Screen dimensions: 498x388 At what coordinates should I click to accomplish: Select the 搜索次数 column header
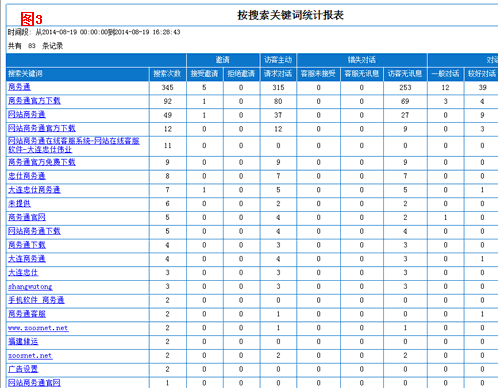click(167, 74)
